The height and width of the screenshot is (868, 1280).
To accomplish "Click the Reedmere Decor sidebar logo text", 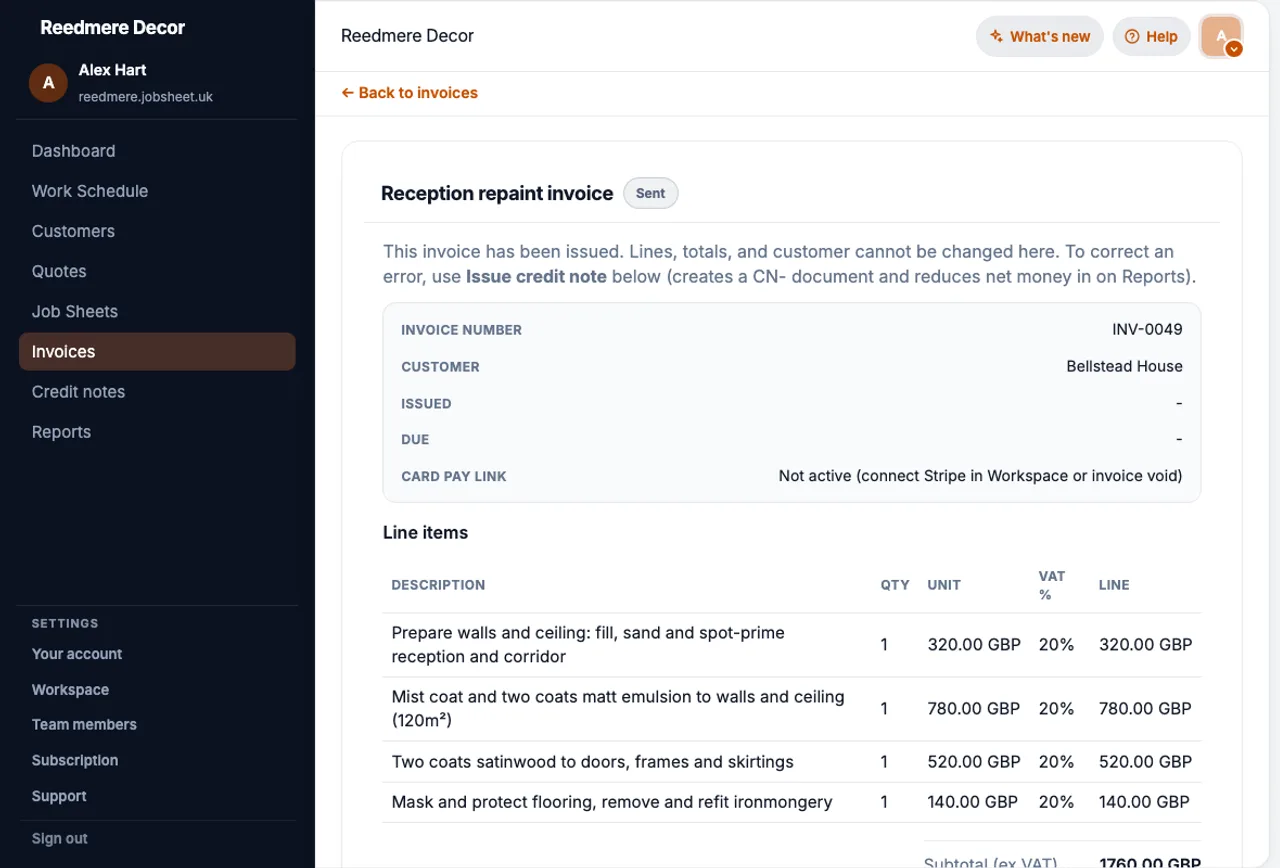I will pyautogui.click(x=112, y=28).
